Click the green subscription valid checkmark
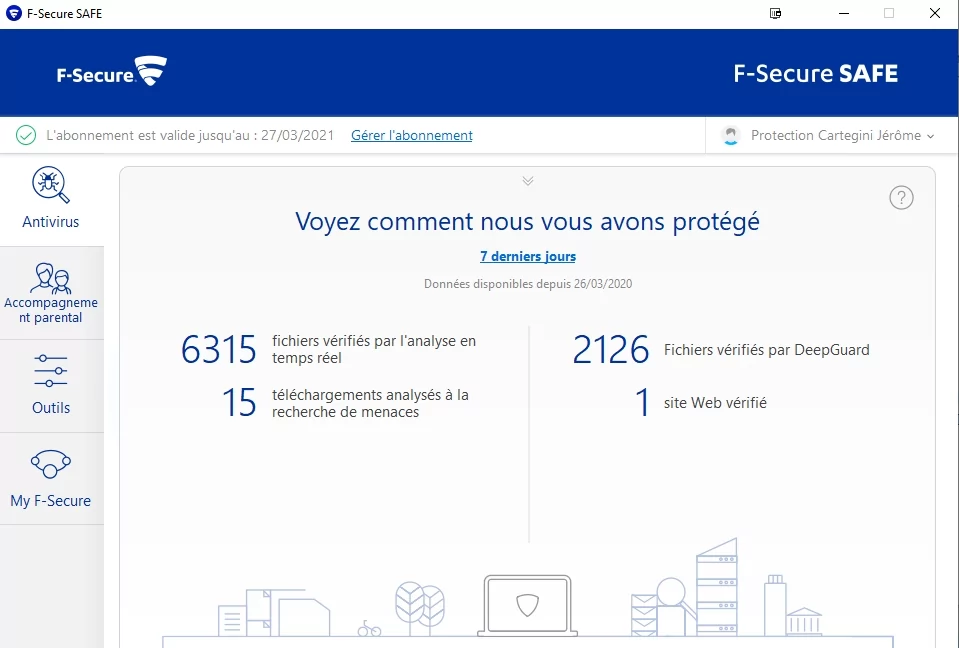 [x=26, y=135]
